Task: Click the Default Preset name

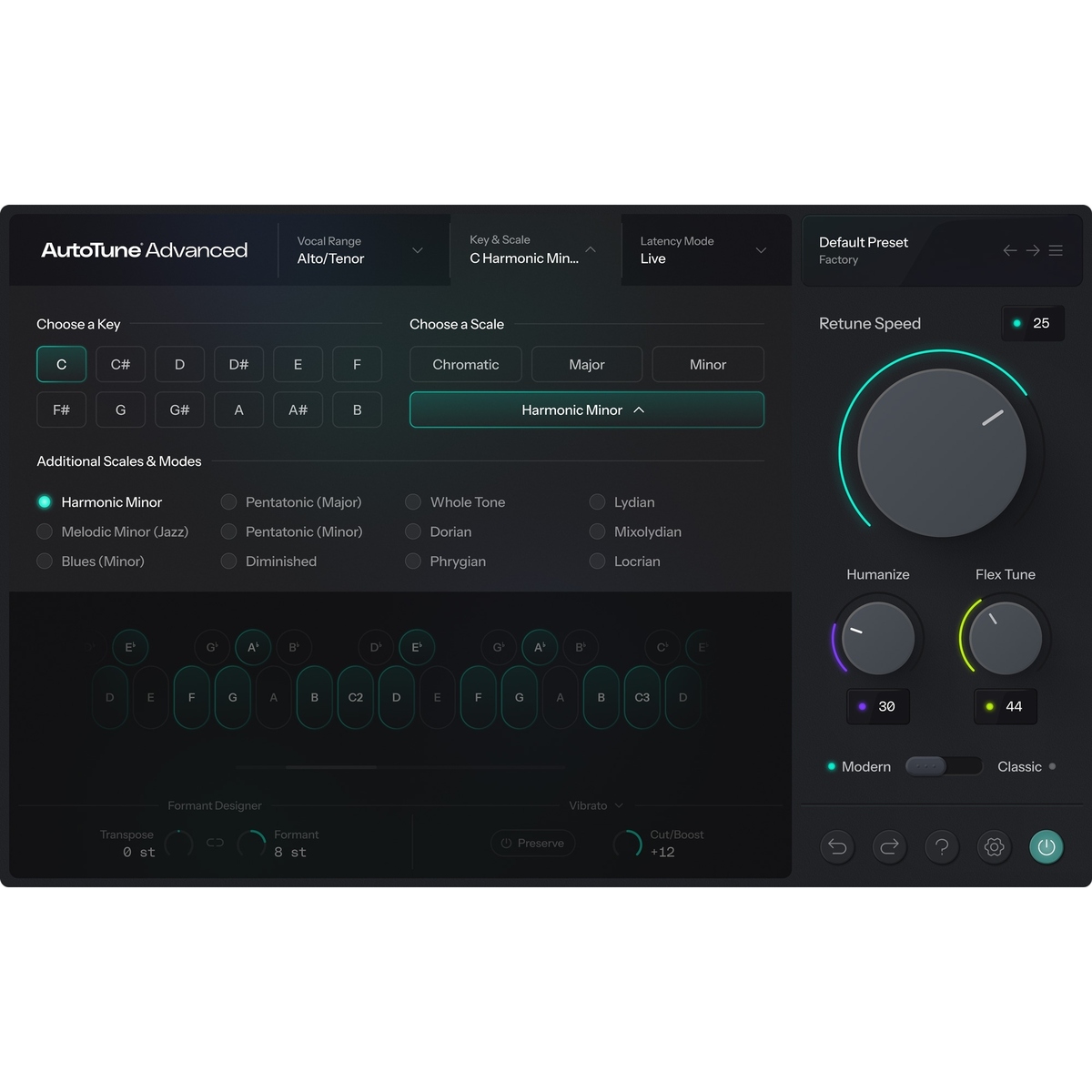Action: click(x=864, y=242)
